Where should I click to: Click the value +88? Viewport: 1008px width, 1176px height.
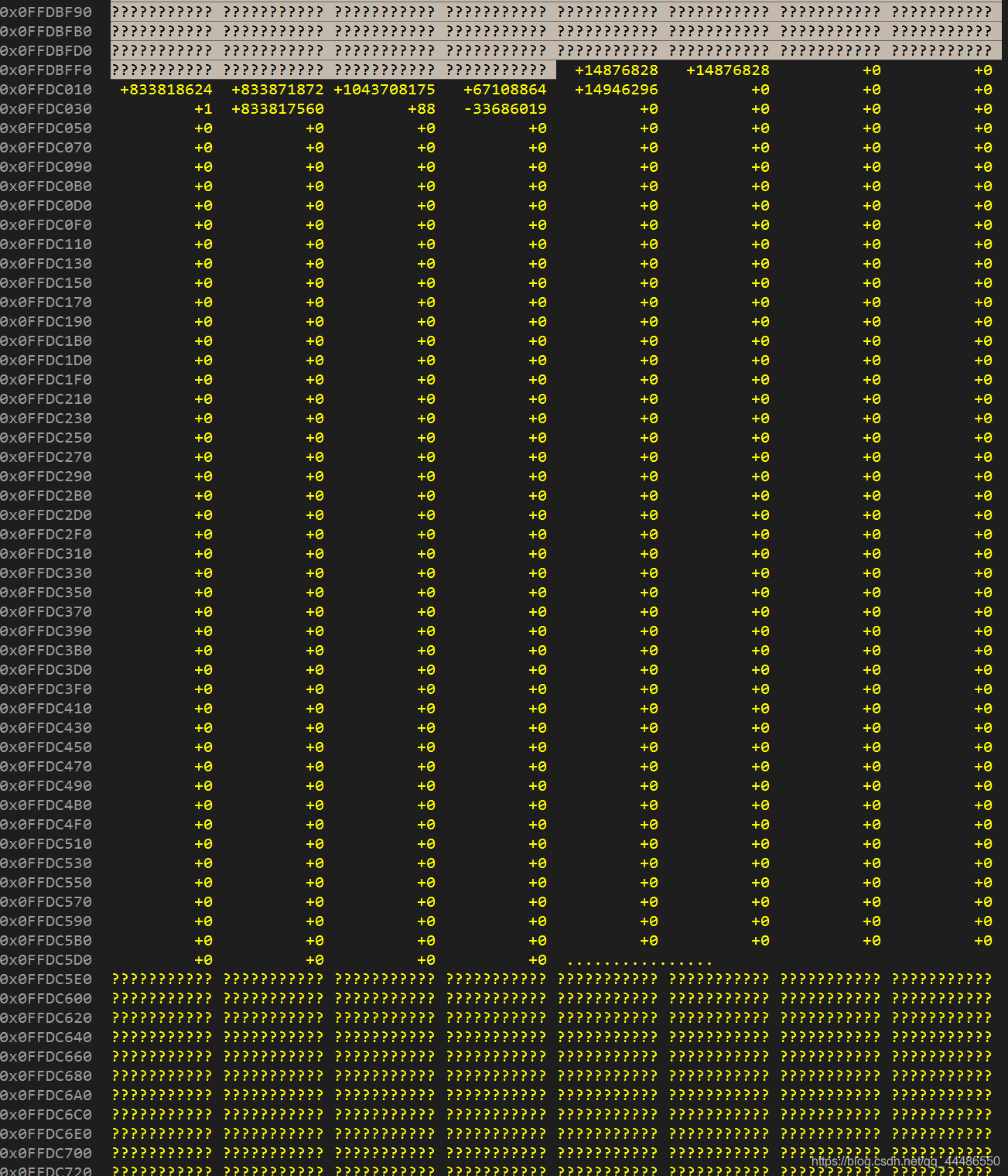click(421, 109)
